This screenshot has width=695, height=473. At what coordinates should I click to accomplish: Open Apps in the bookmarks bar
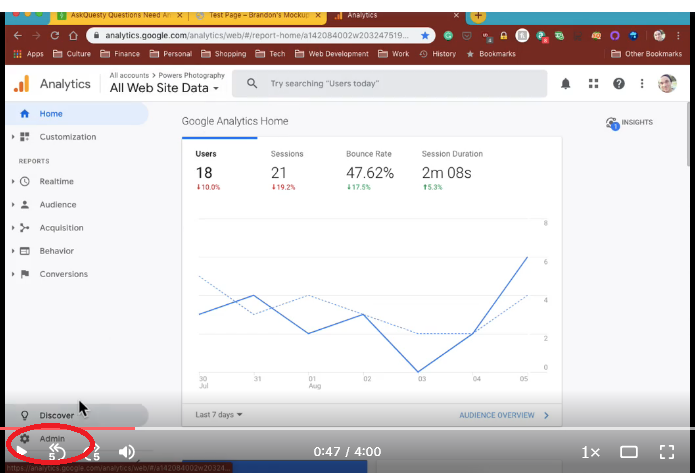pos(28,54)
